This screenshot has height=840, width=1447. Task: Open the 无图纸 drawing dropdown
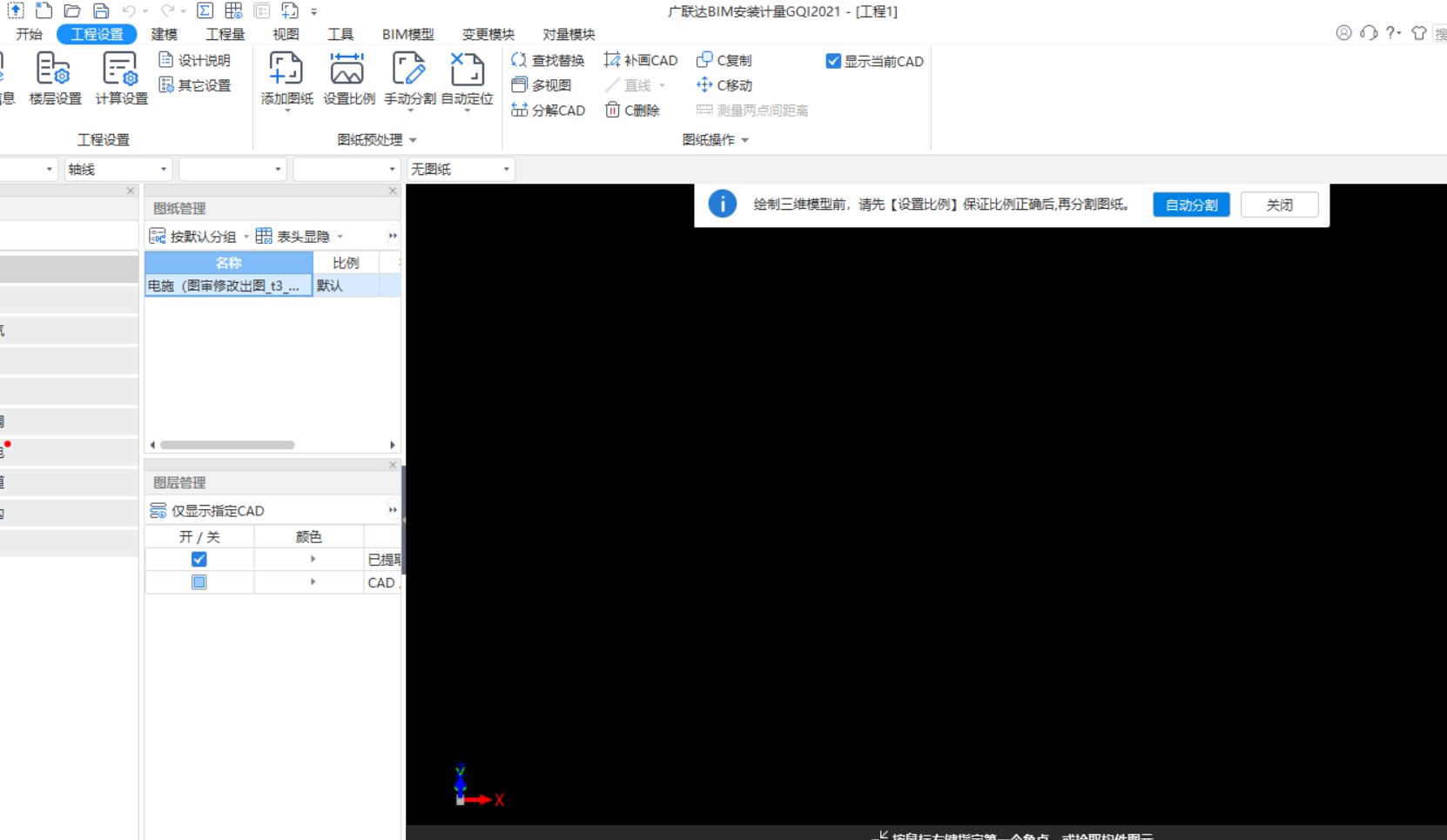(461, 169)
